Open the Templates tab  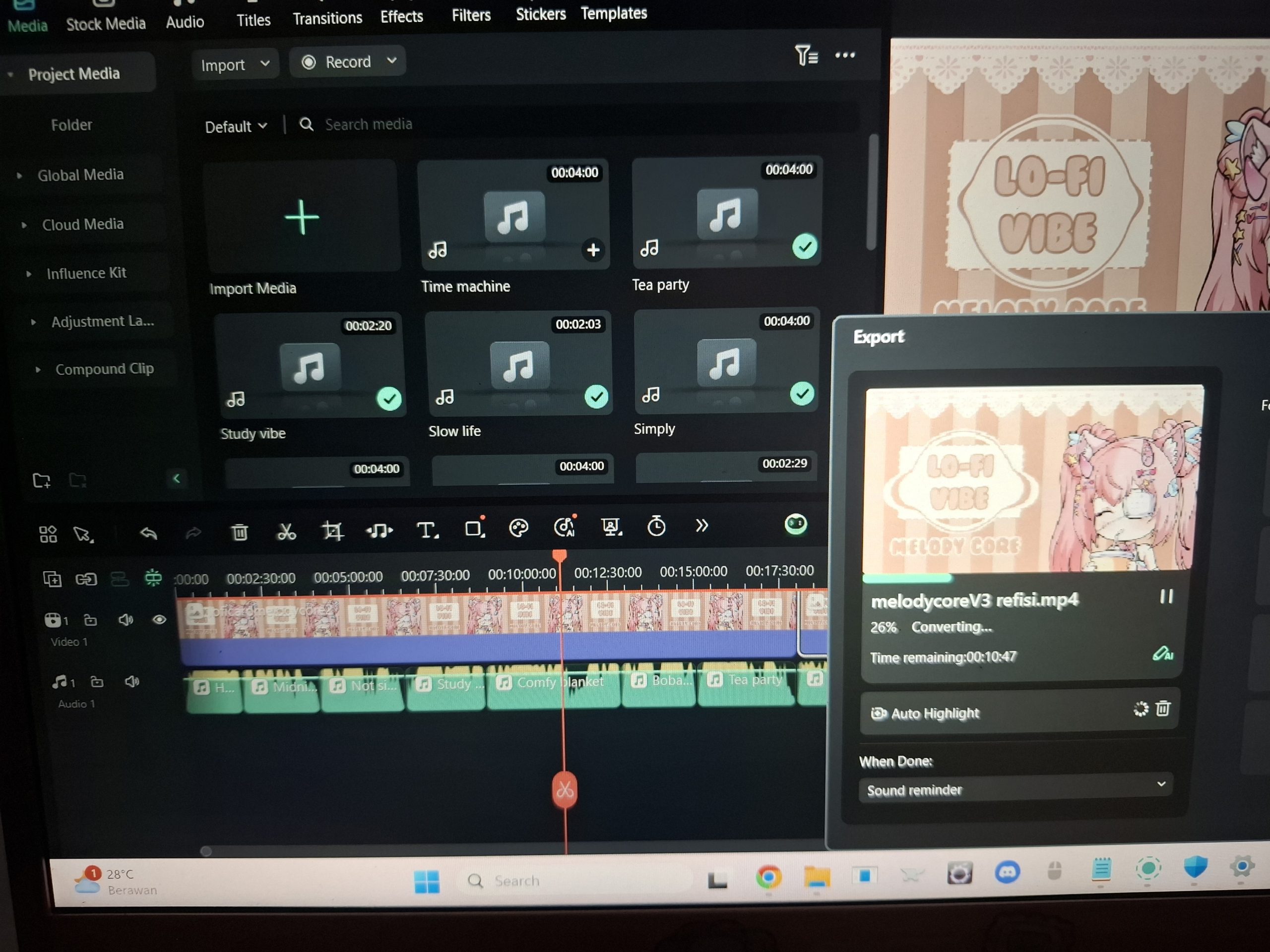614,12
